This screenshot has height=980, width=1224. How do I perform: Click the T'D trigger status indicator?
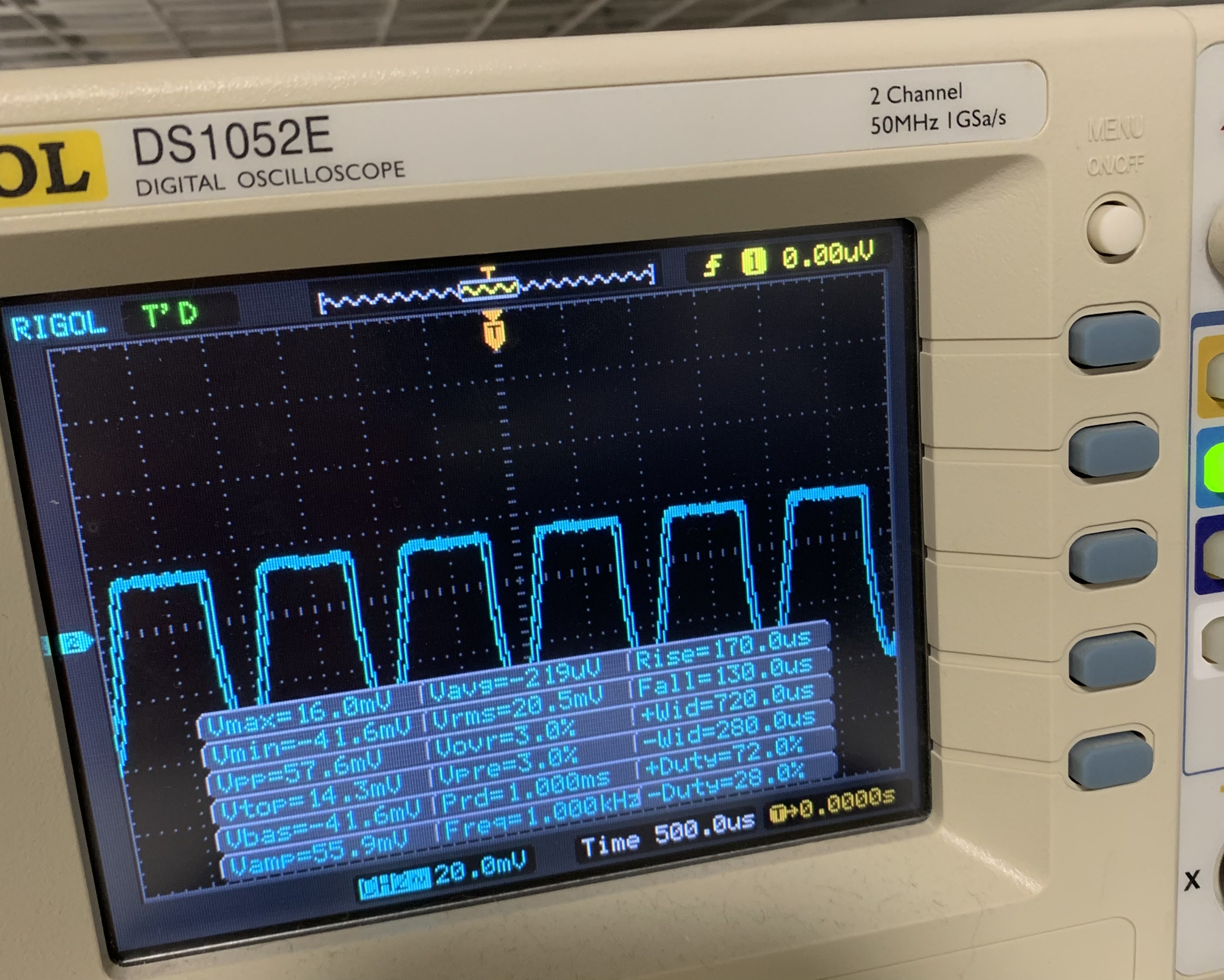170,314
